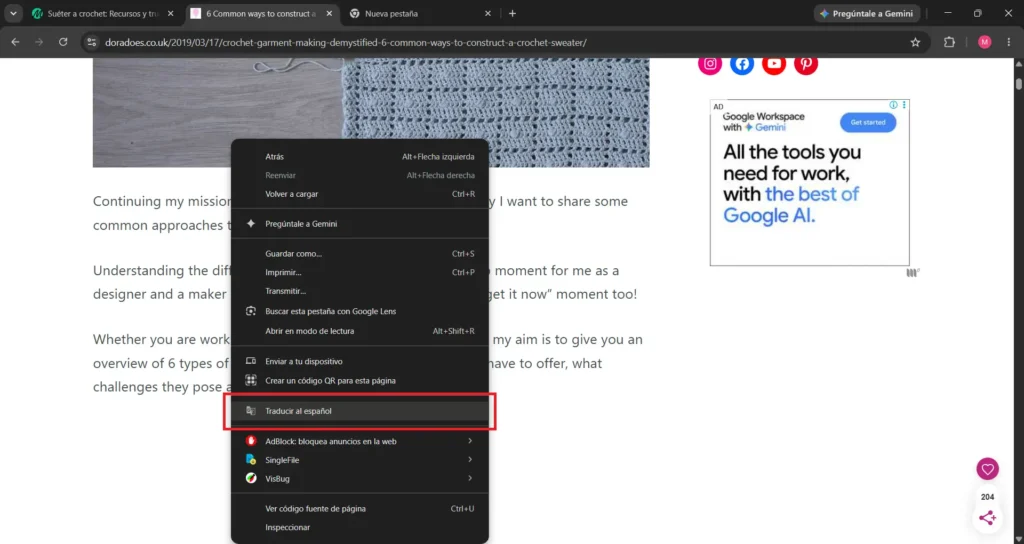Screen dimensions: 1024x544
Task: Click the QR code icon in menu
Action: (x=251, y=380)
